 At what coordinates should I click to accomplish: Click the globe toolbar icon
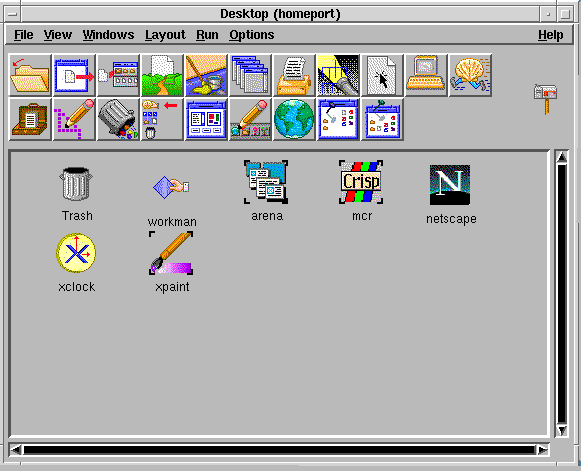(x=294, y=119)
